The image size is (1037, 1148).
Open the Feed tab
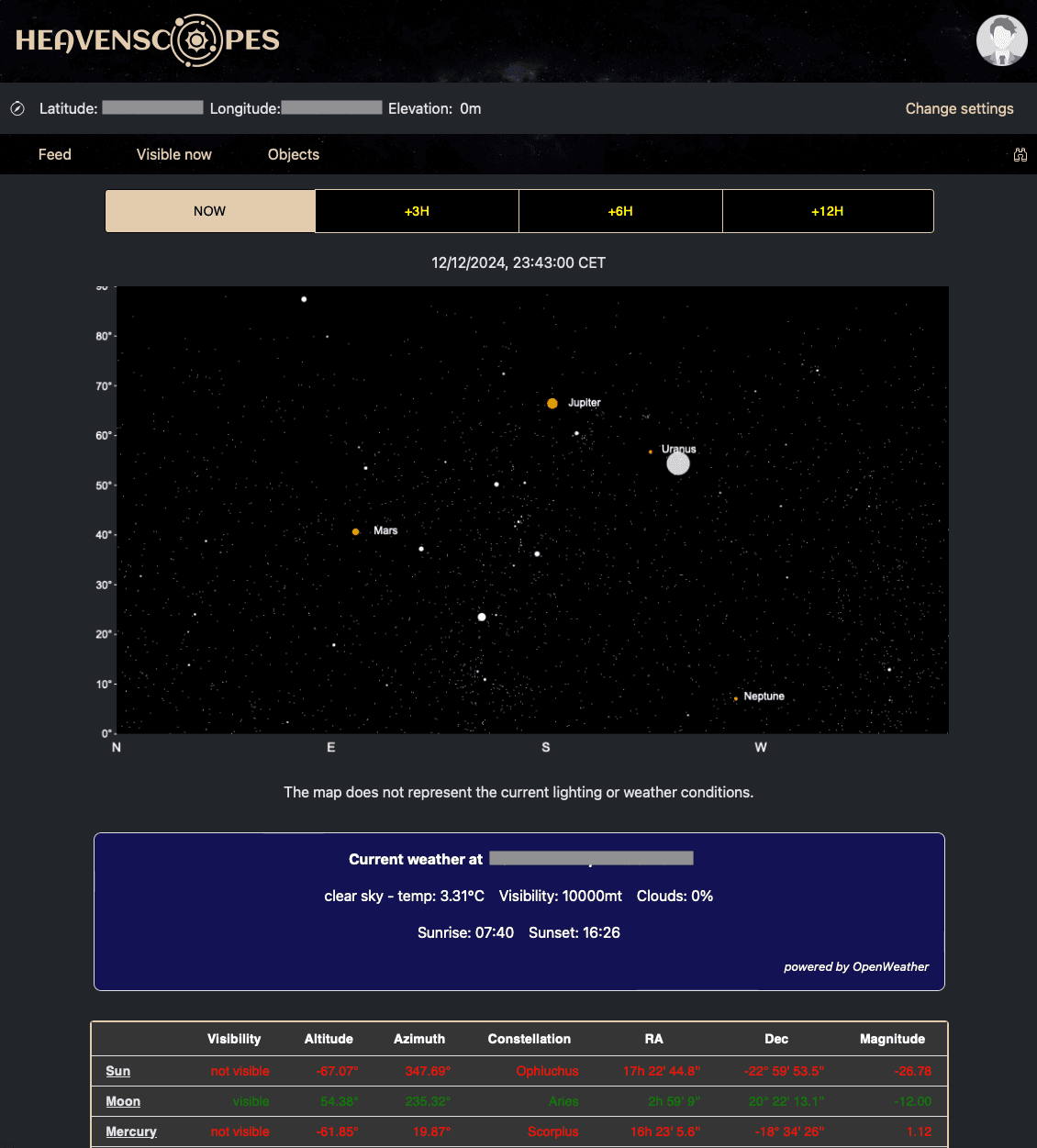tap(54, 154)
